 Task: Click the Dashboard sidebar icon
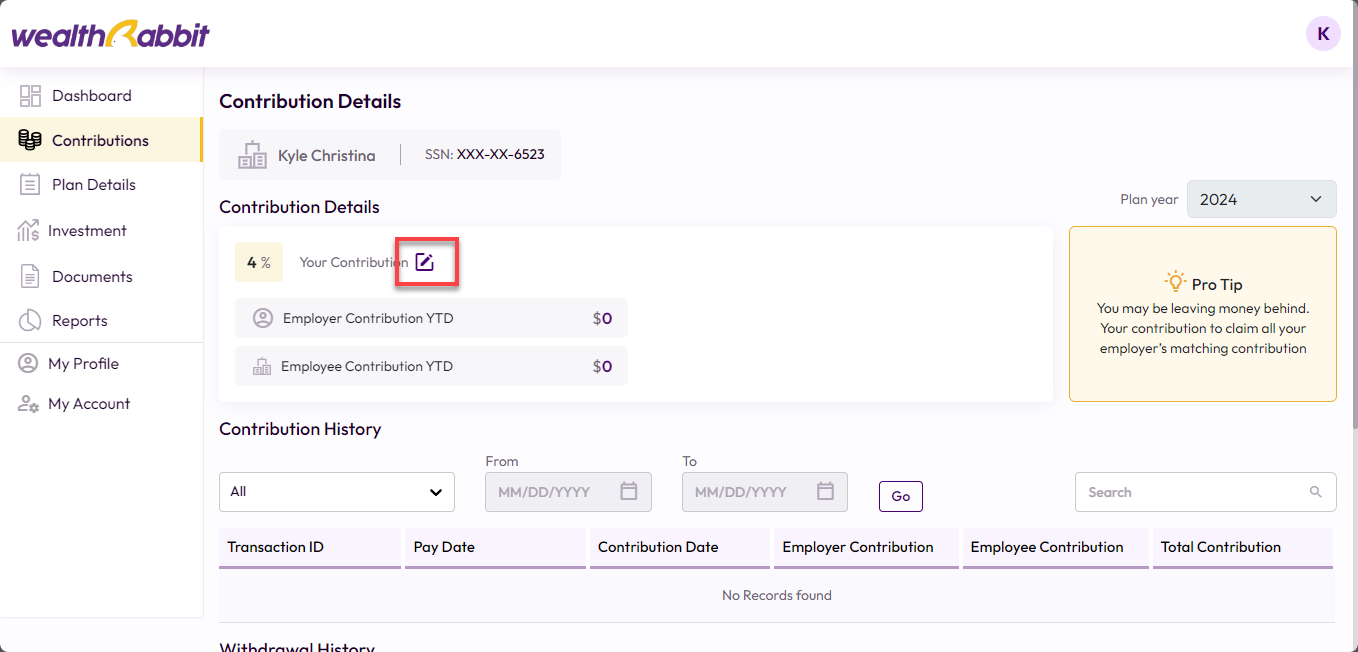pos(30,96)
